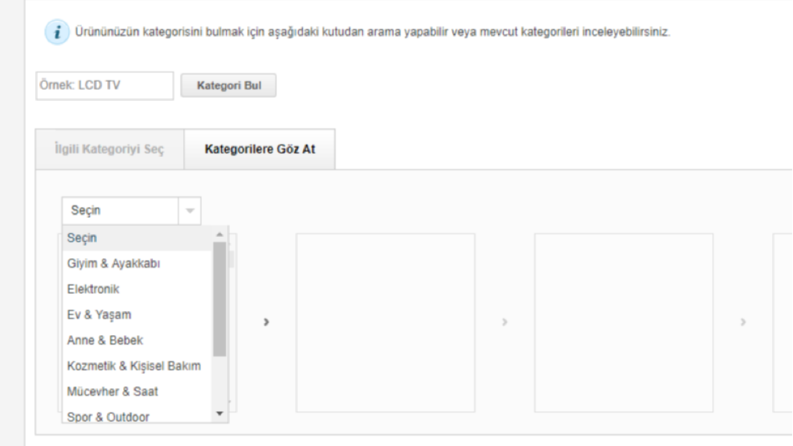793x446 pixels.
Task: Click the blue info icon
Action: [x=57, y=32]
